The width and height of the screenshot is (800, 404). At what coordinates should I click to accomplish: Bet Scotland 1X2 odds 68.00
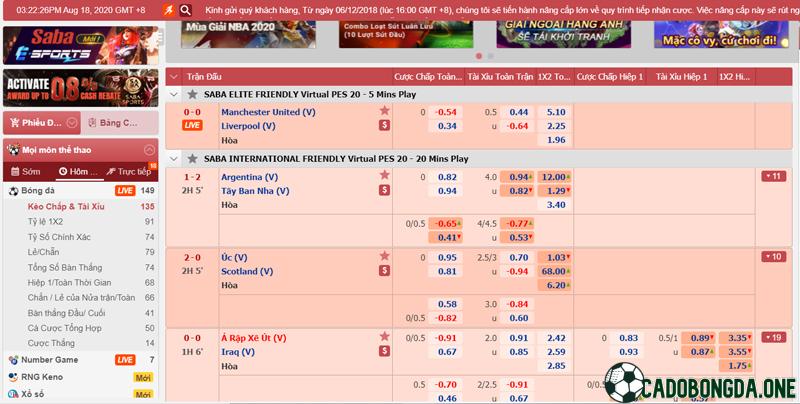(556, 271)
